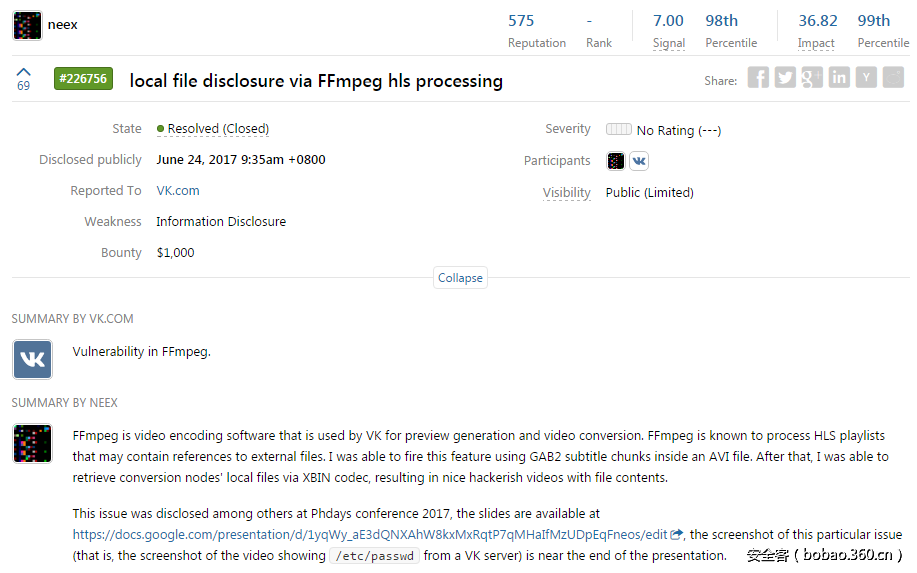Share report on Twitter
The width and height of the screenshot is (917, 573).
(785, 78)
